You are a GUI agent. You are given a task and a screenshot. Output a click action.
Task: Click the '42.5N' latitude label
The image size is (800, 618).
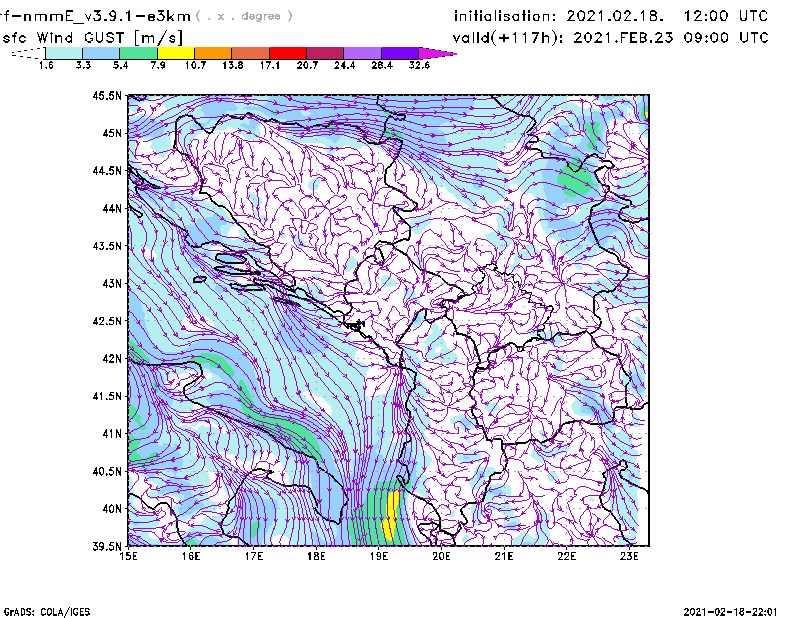(x=107, y=321)
